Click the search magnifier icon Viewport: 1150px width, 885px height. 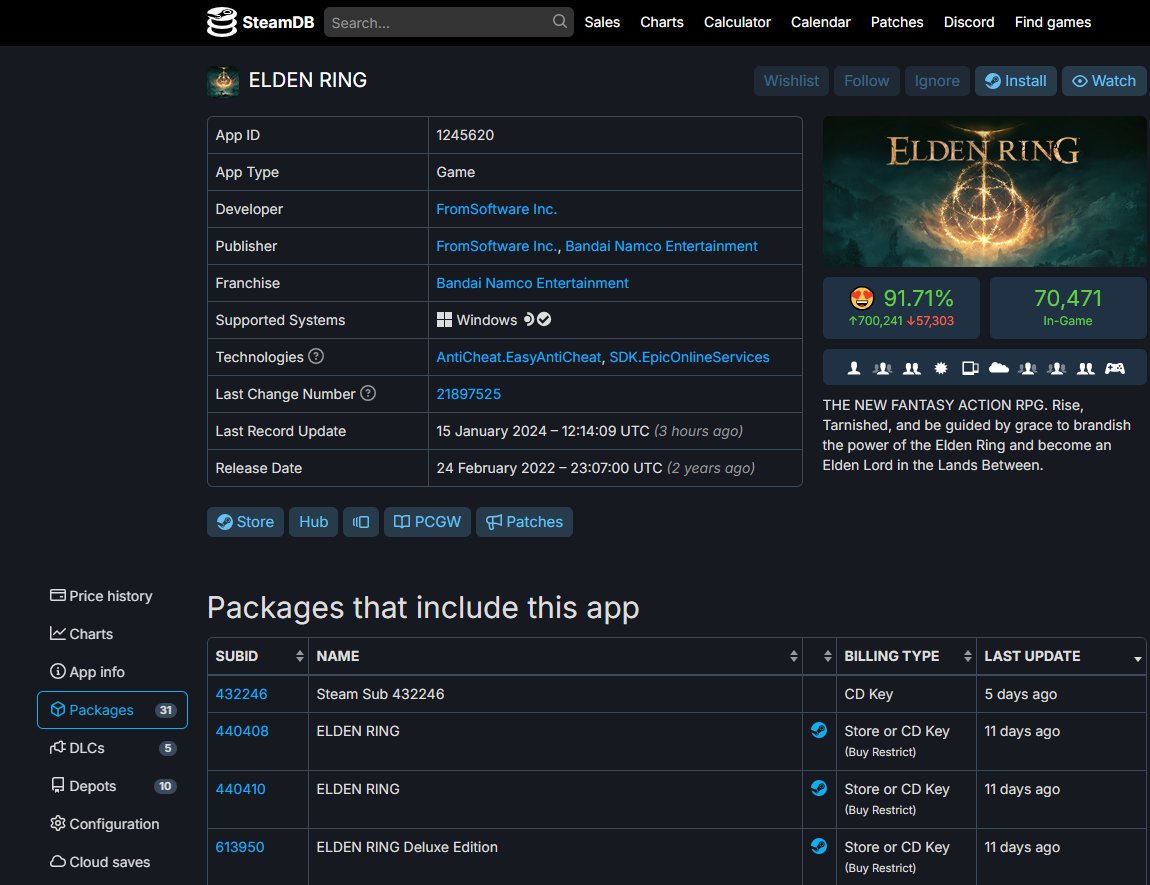click(x=560, y=21)
